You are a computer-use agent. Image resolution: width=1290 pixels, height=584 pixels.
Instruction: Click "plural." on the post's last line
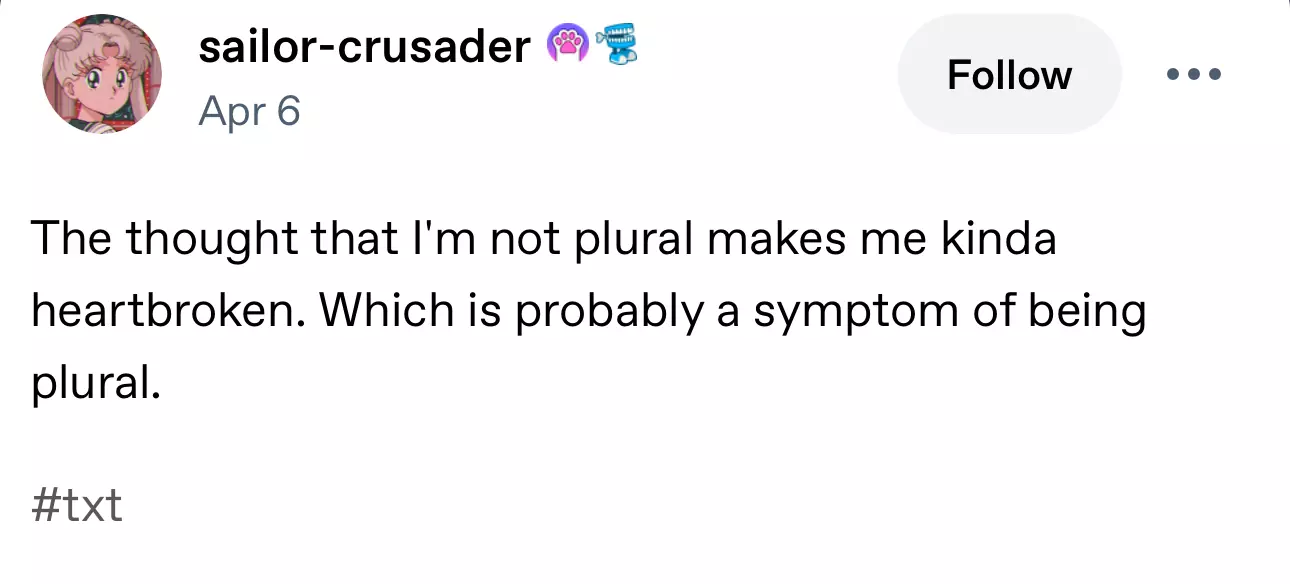coord(95,383)
